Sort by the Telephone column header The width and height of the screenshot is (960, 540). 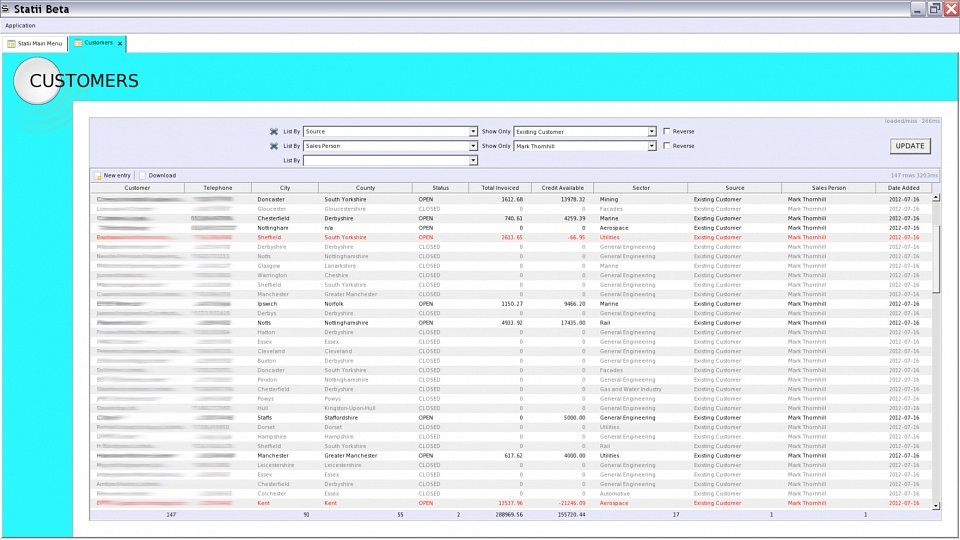[218, 188]
